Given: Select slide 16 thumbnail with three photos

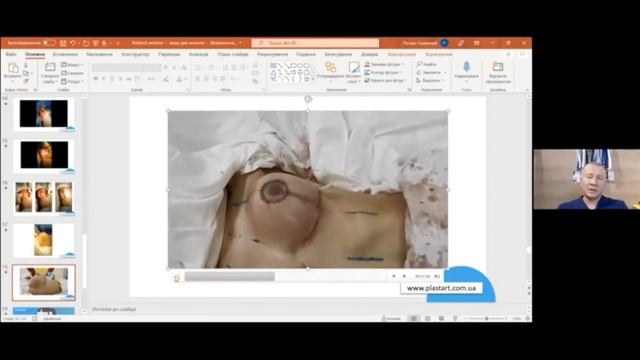Looking at the screenshot, I should (x=44, y=198).
